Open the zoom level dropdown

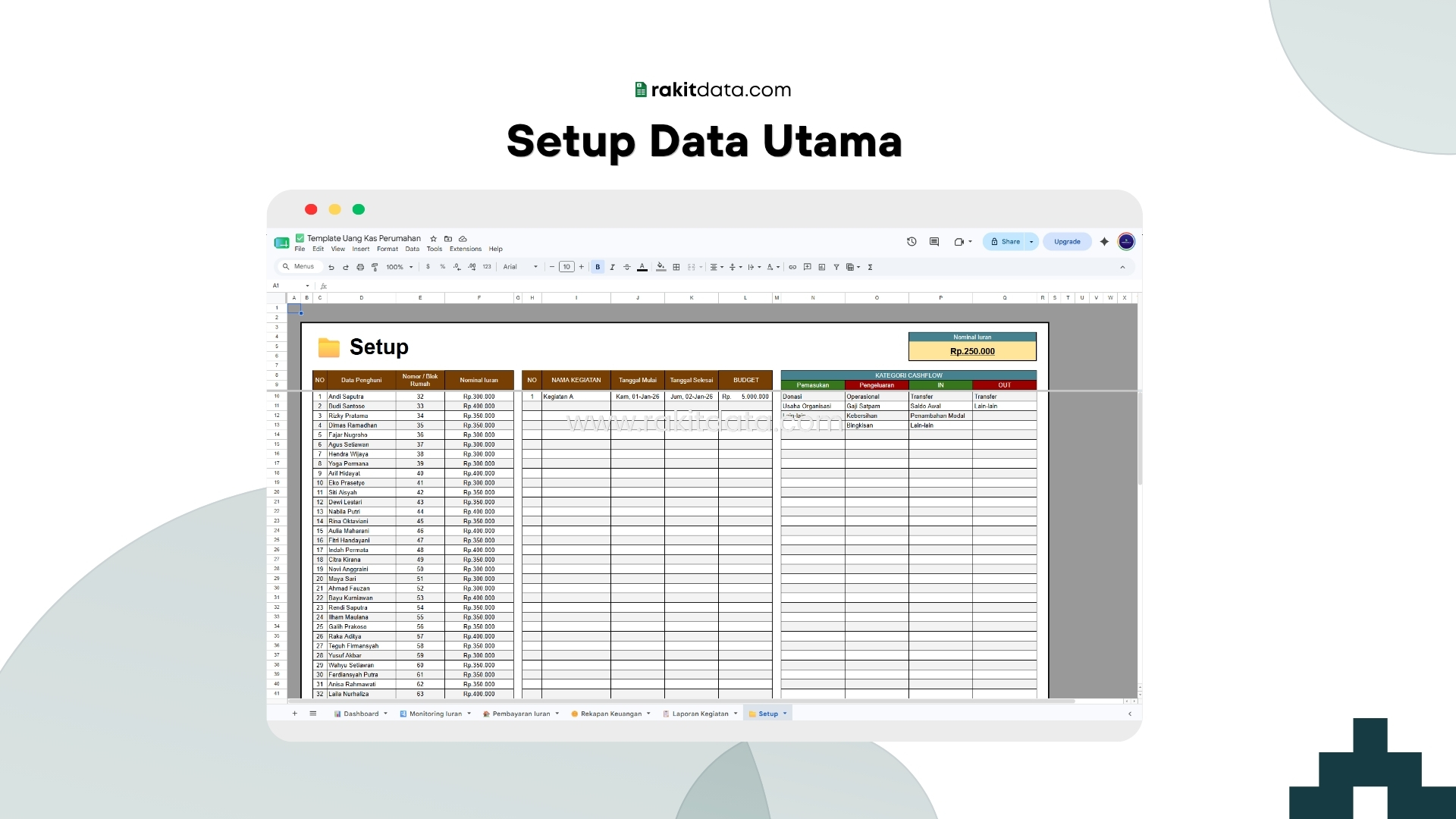pos(400,267)
